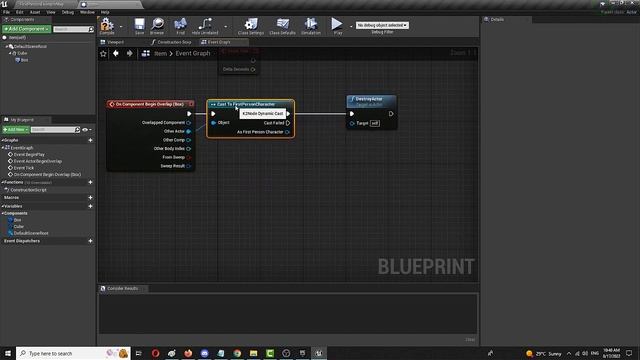Select the DestroyActor node header
Viewport: 640px width, 360px height.
coord(371,101)
